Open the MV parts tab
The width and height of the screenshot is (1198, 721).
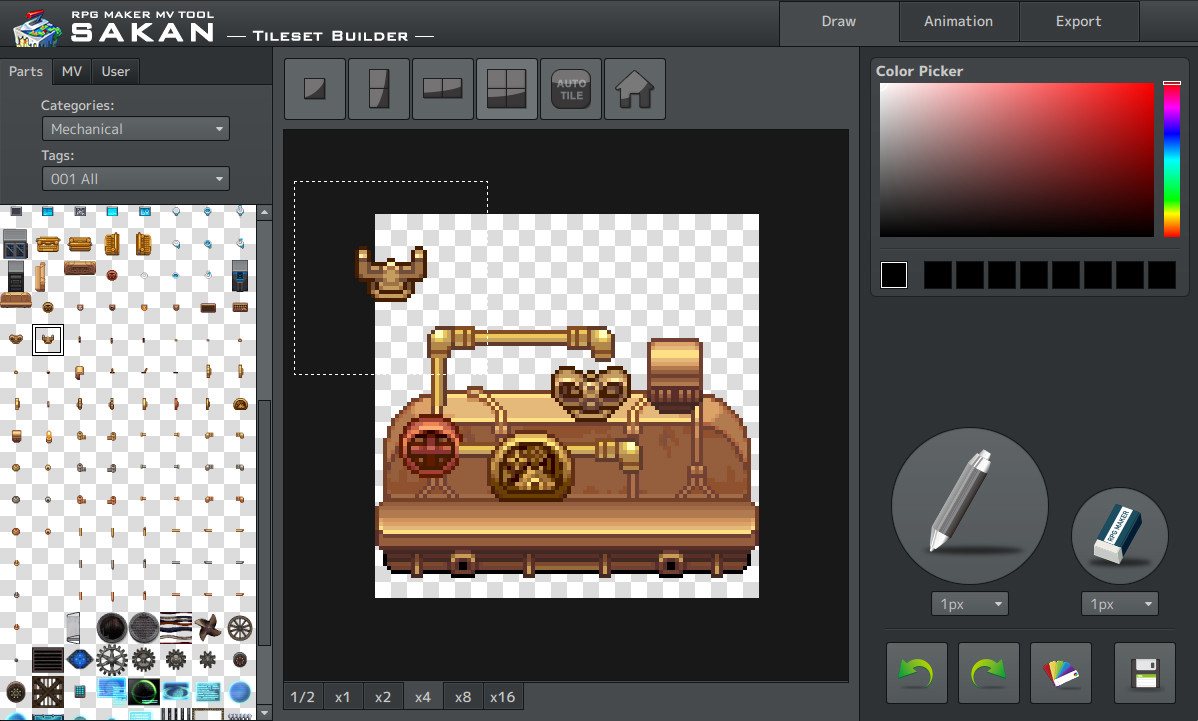click(x=71, y=71)
